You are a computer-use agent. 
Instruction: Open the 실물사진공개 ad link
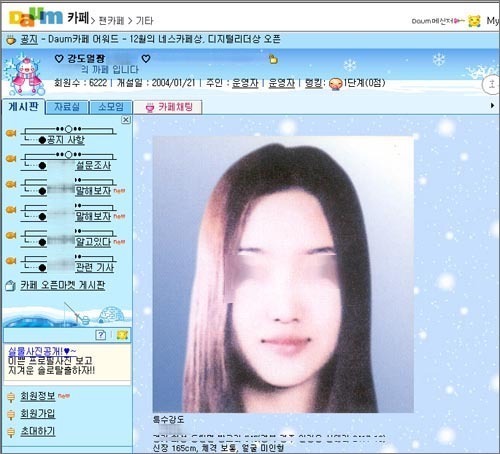pos(42,351)
